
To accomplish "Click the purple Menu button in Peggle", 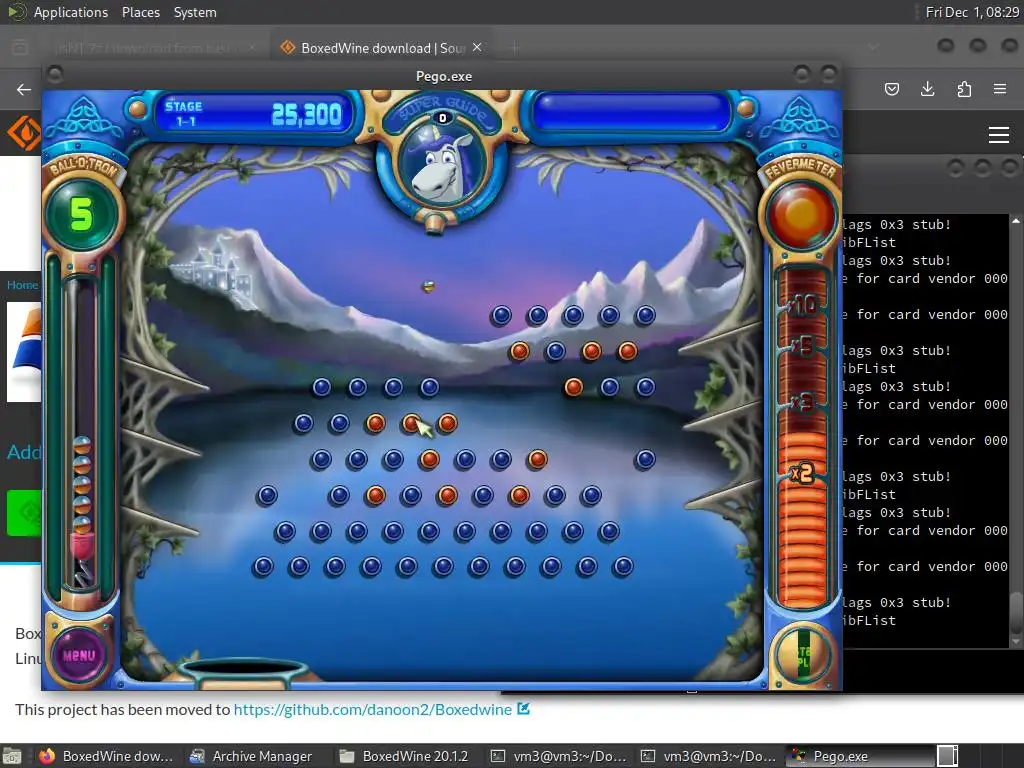I will [79, 655].
